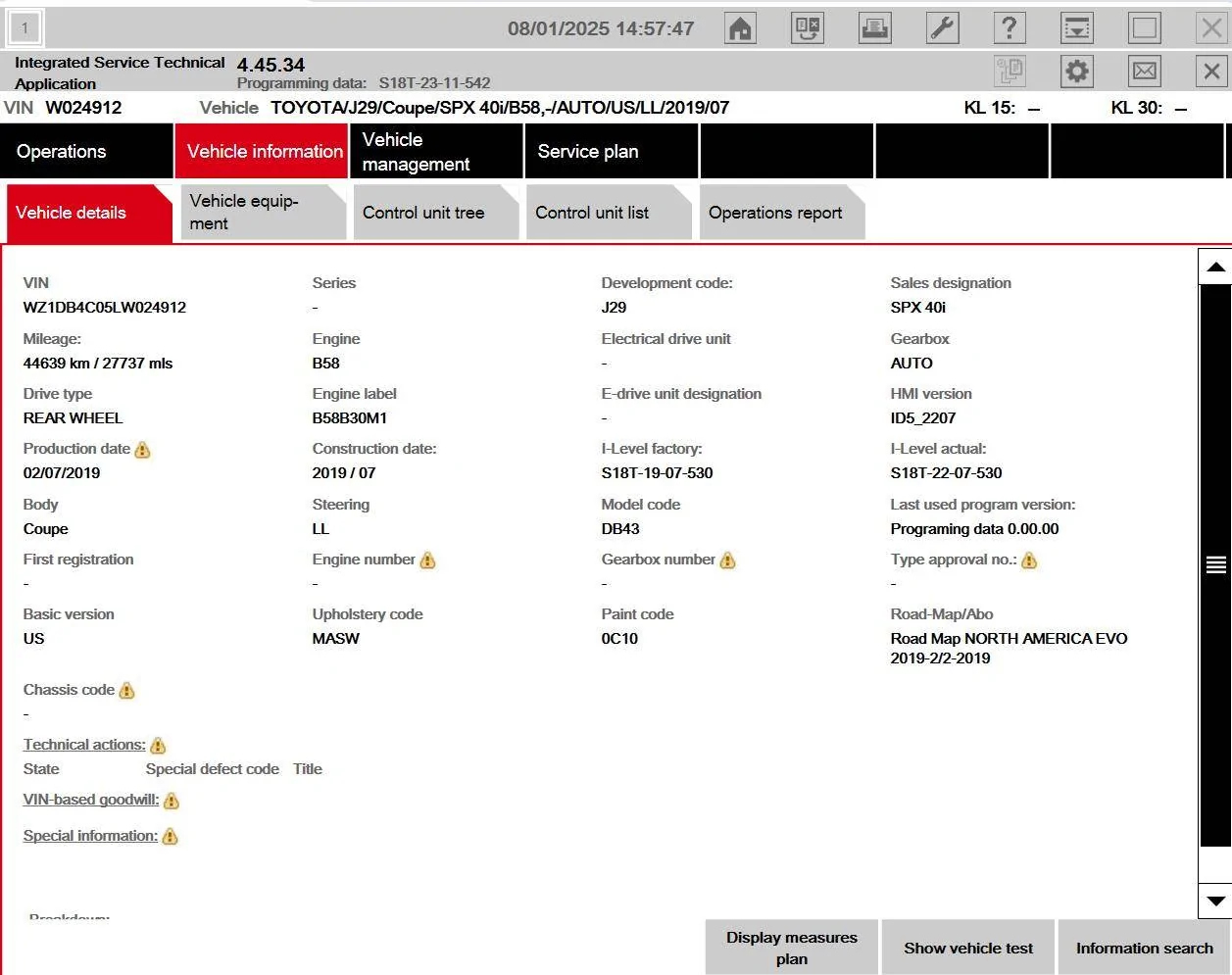
Task: Click the print icon in top toolbar
Action: pos(874,27)
